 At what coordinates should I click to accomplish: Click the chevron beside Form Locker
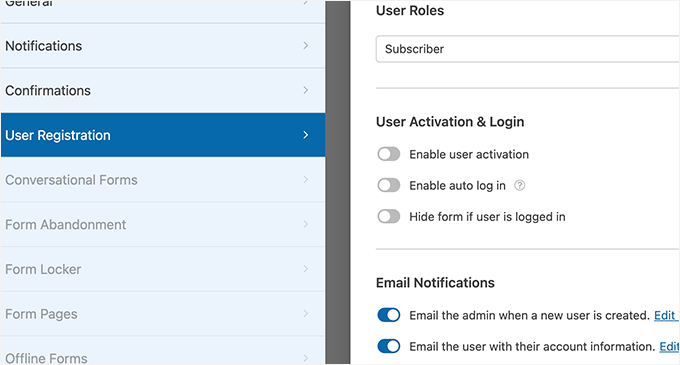click(306, 269)
